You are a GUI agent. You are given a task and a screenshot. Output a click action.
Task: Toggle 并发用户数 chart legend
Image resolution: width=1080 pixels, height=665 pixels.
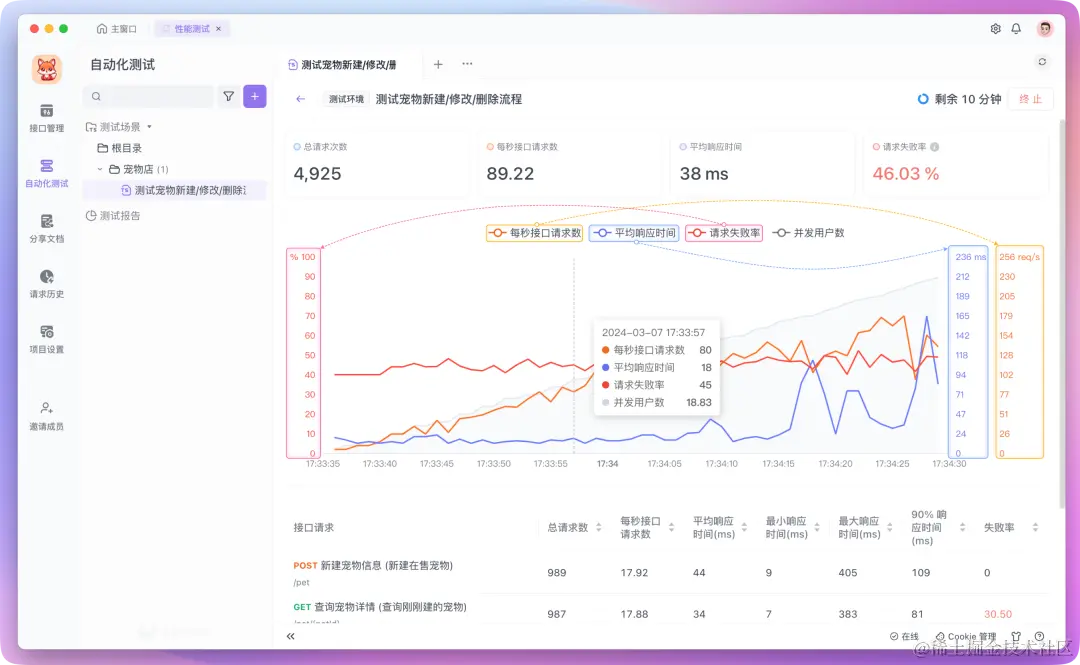tap(809, 233)
